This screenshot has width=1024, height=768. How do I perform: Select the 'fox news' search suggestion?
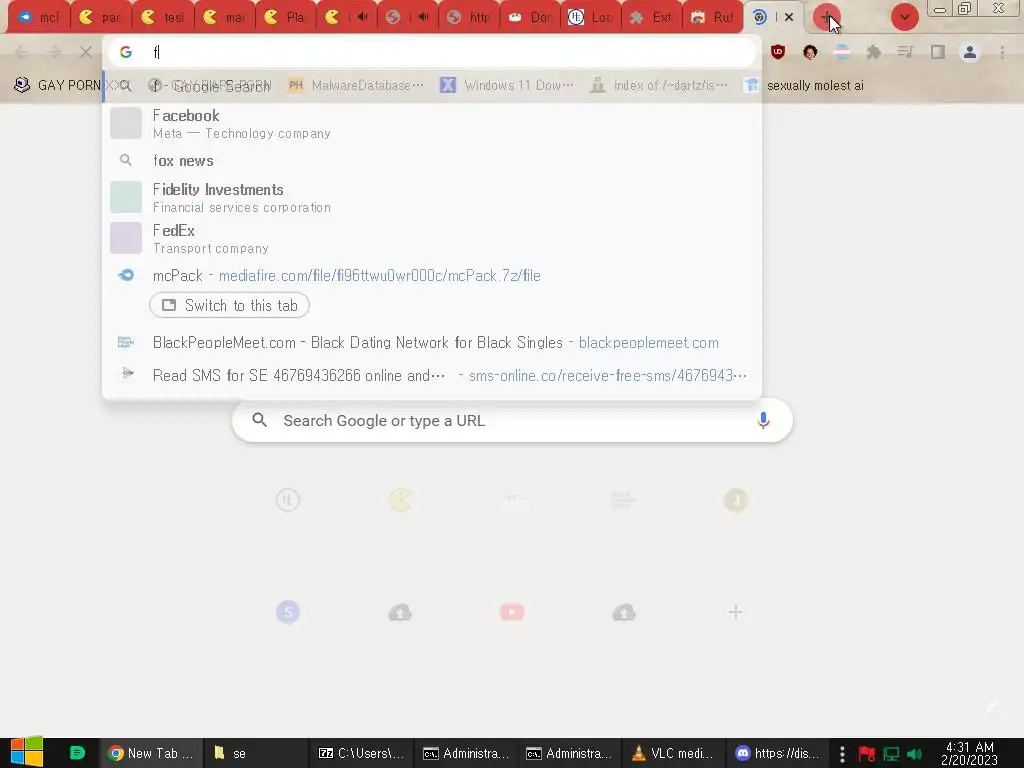click(x=432, y=161)
